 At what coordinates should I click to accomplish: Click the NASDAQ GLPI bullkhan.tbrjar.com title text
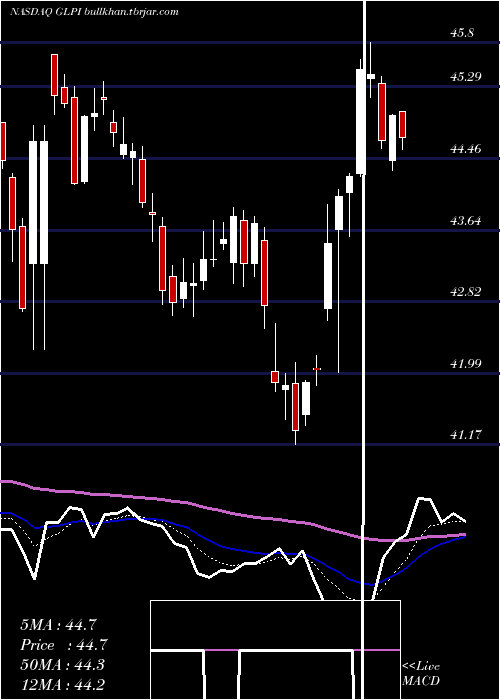coord(94,12)
